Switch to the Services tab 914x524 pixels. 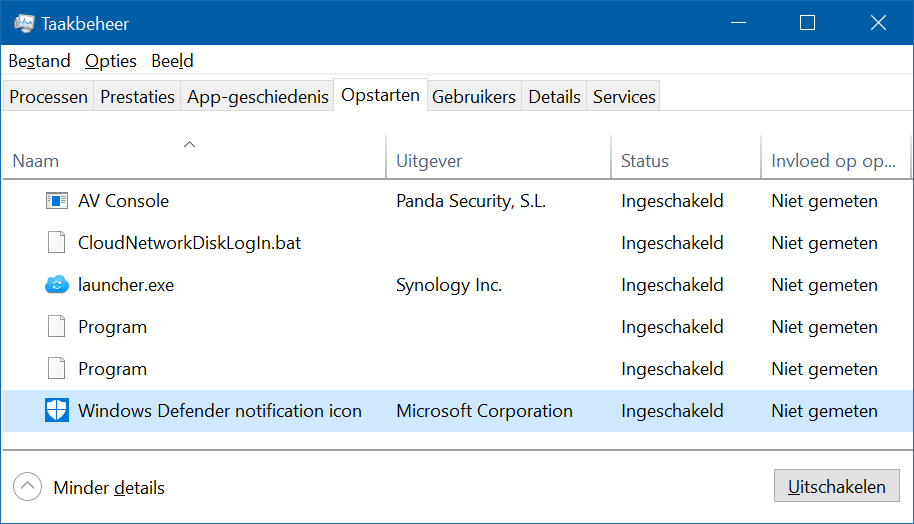624,97
